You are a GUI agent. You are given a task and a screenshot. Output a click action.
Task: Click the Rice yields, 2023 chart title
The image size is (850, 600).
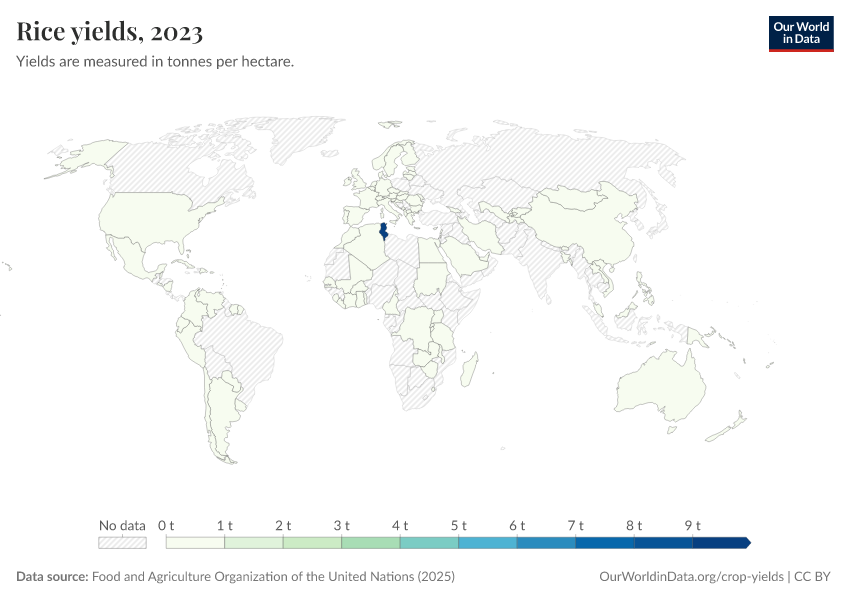(x=110, y=32)
